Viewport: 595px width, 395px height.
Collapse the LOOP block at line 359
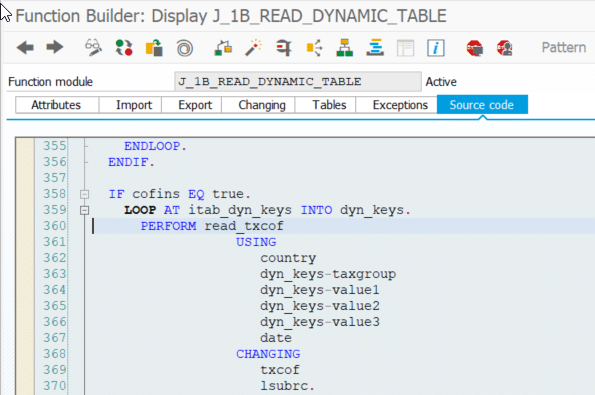coord(85,210)
